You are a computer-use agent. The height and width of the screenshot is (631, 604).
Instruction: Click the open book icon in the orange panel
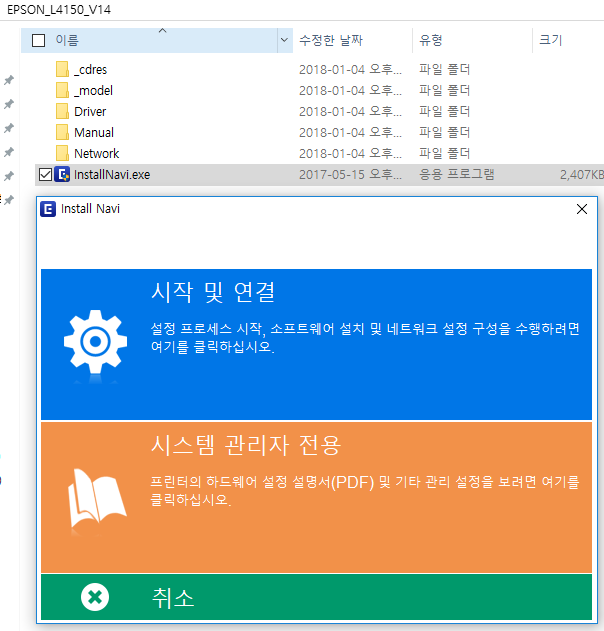[97, 498]
